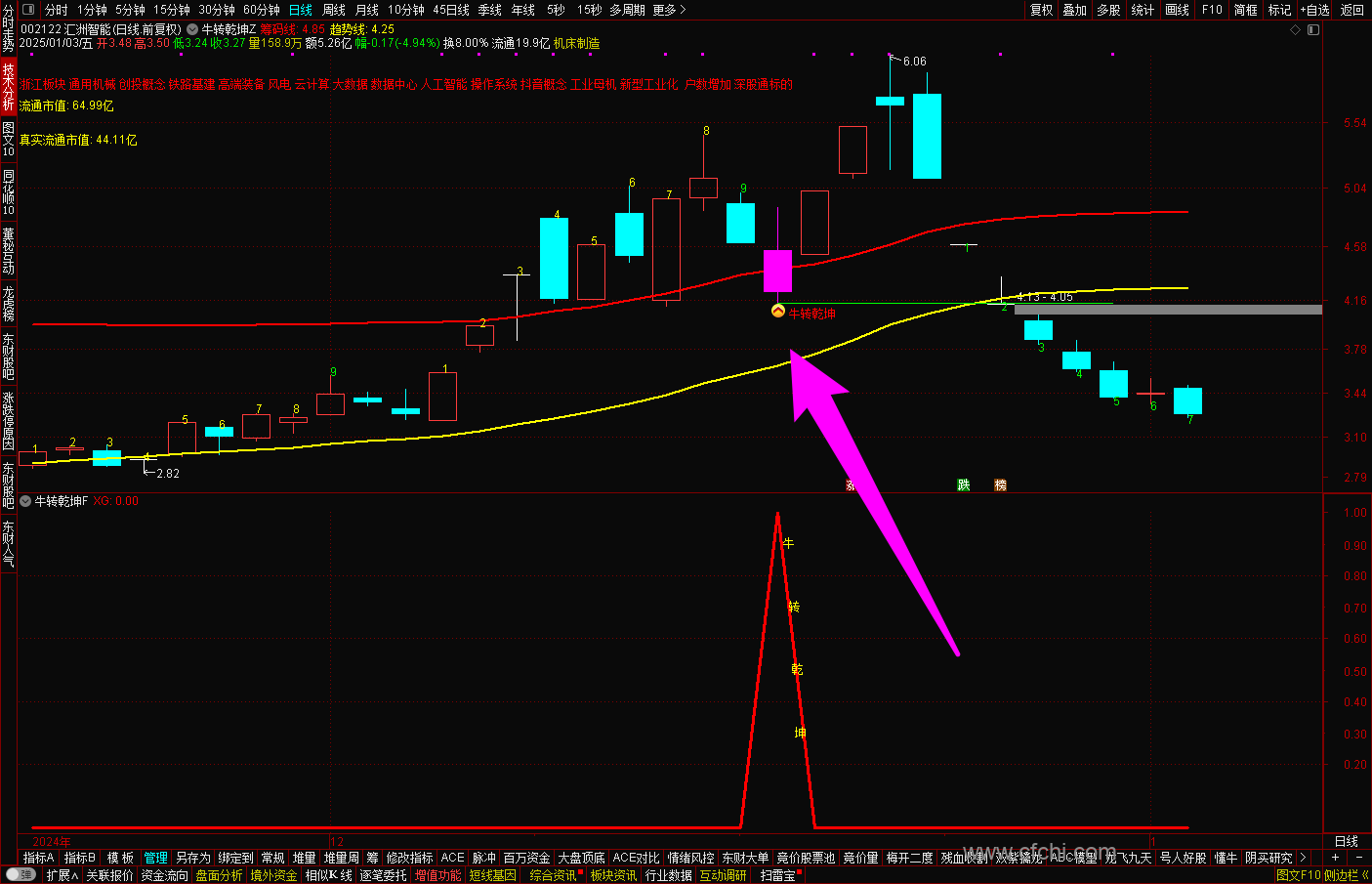1372x884 pixels.
Task: Zoom in with the plus button
Action: coord(1336,858)
